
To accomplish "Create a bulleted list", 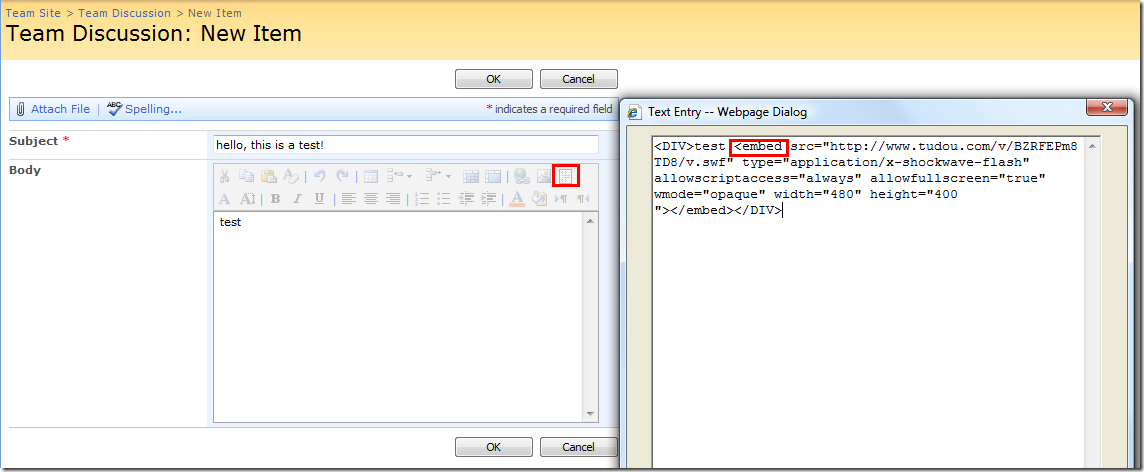I will 443,198.
